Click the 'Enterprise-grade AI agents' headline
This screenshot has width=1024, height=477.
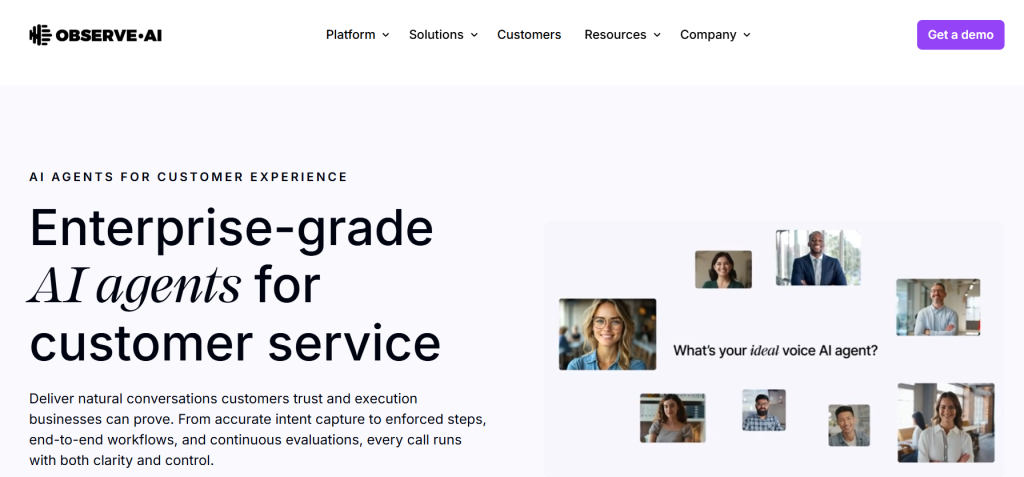232,256
